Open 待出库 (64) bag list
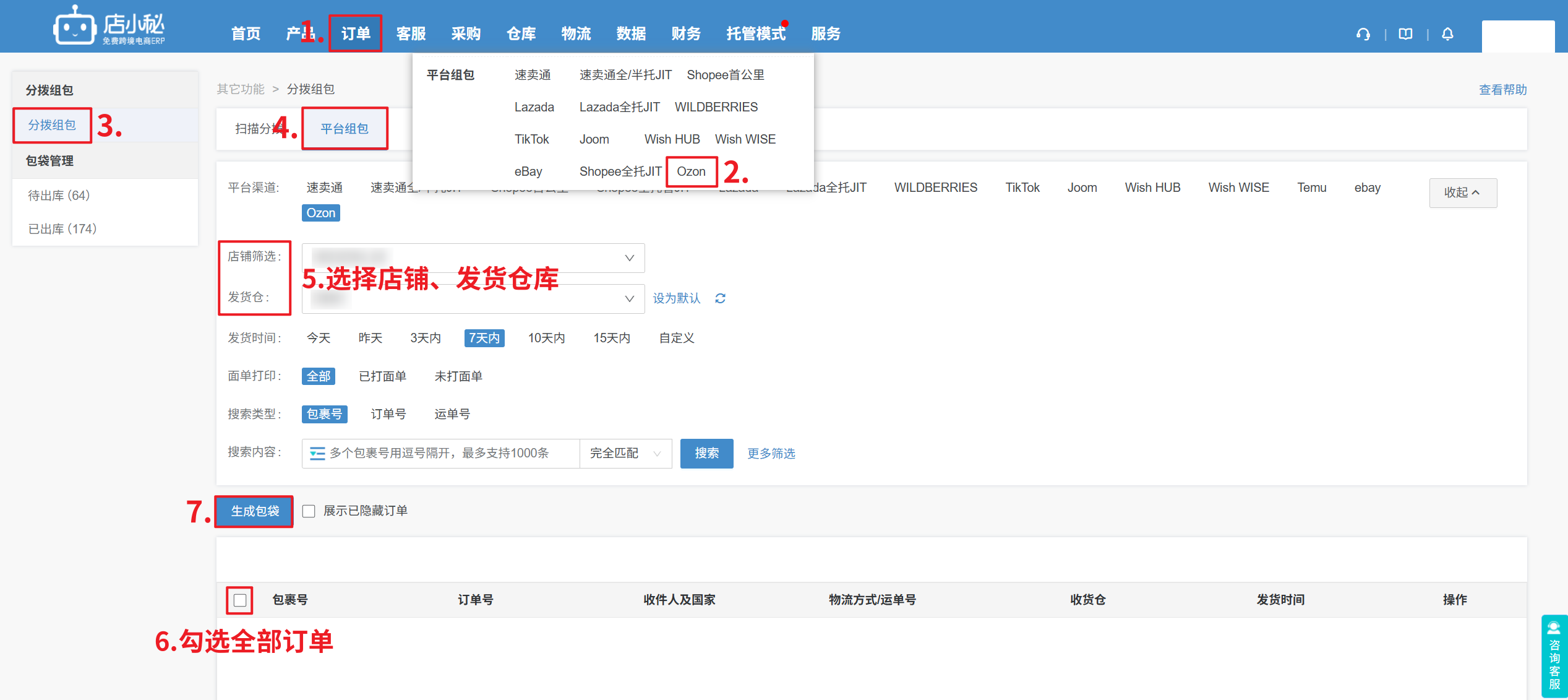Image resolution: width=1568 pixels, height=700 pixels. point(59,196)
